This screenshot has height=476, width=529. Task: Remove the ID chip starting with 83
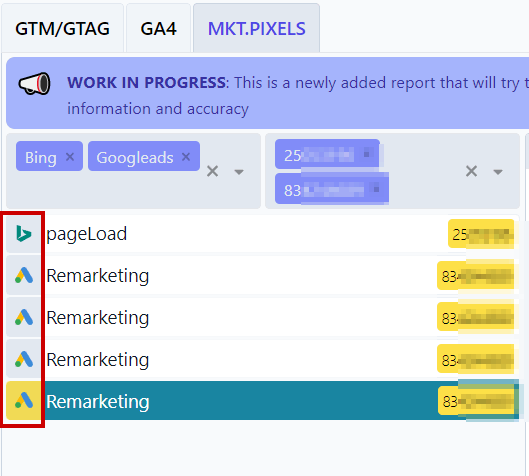click(377, 189)
